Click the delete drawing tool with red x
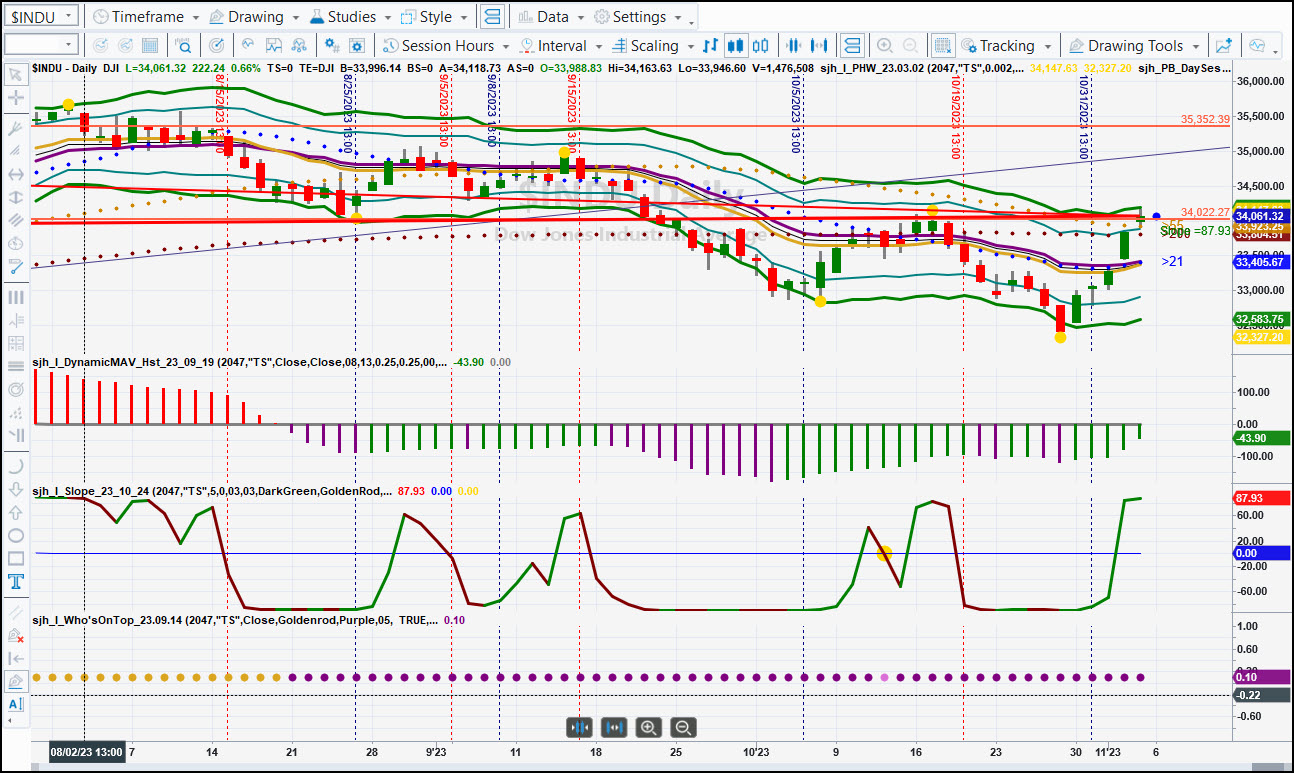Viewport: 1294px width, 773px height. tap(15, 635)
